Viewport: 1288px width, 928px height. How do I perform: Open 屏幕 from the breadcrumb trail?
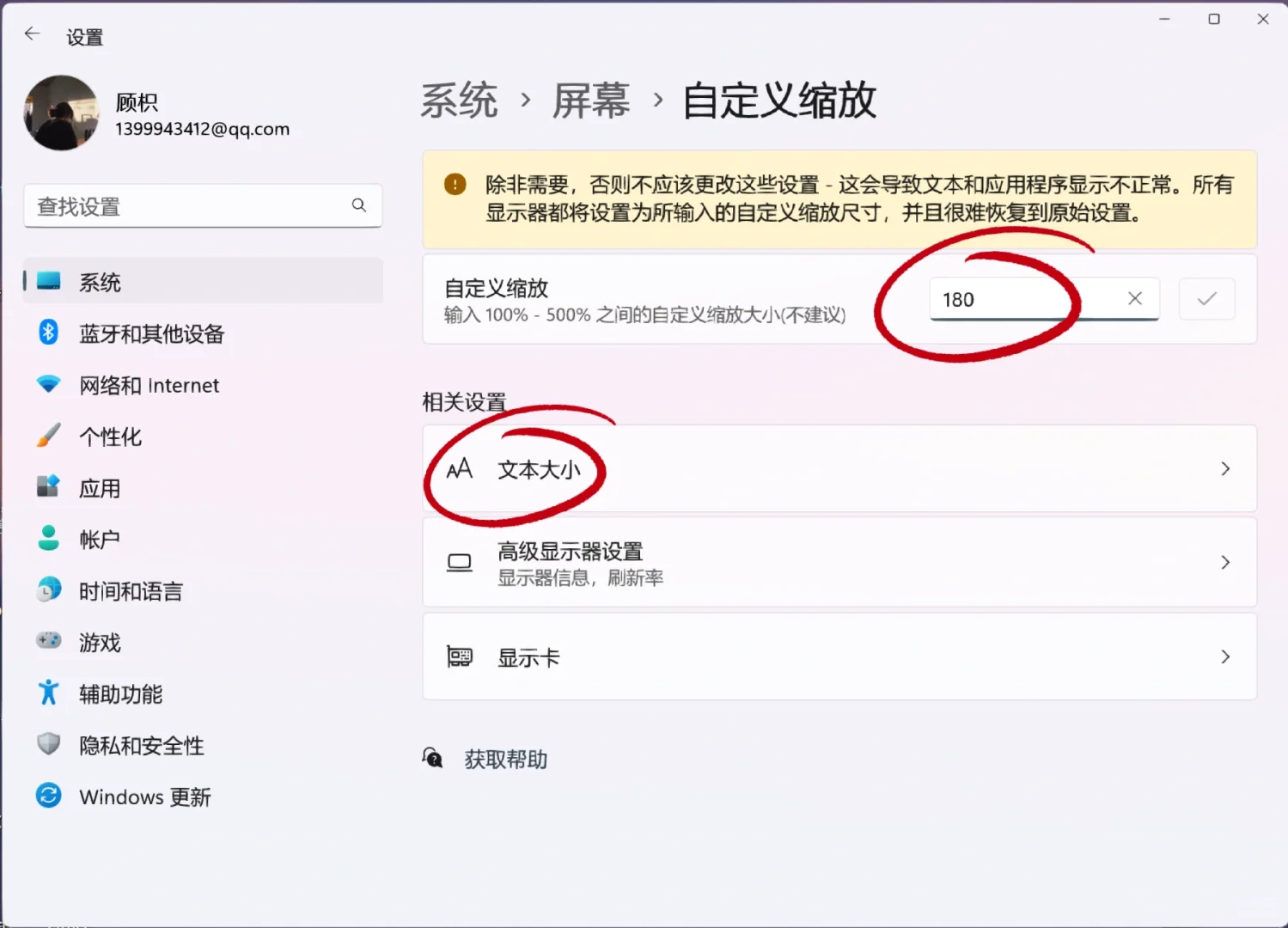click(x=590, y=100)
